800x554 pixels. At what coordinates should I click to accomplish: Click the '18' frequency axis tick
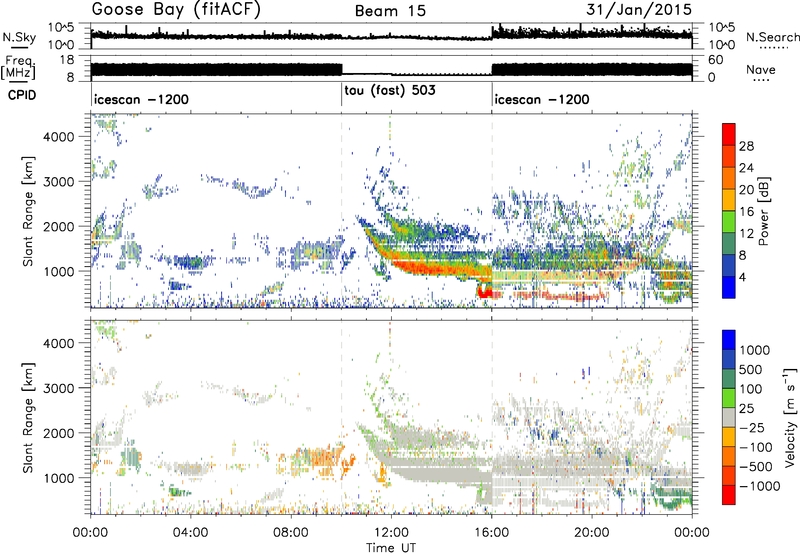tap(67, 60)
